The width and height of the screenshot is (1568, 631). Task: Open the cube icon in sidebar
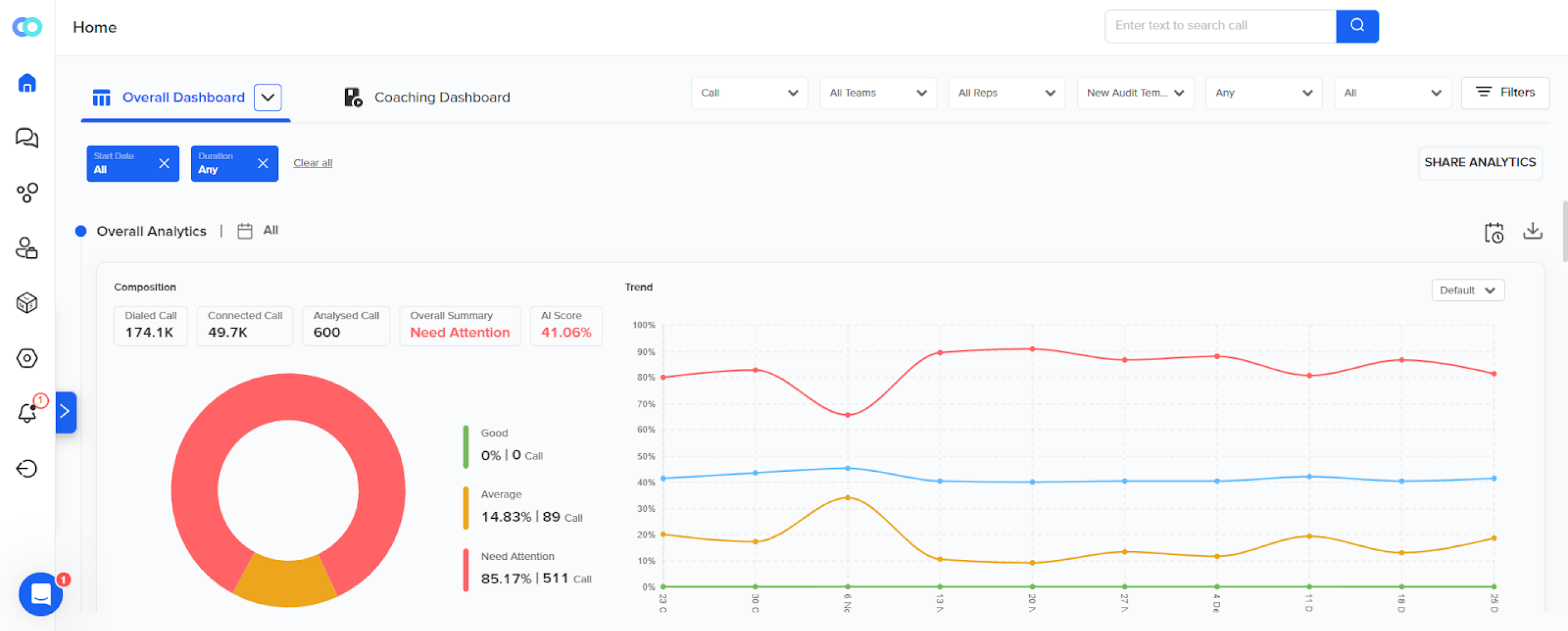[27, 303]
